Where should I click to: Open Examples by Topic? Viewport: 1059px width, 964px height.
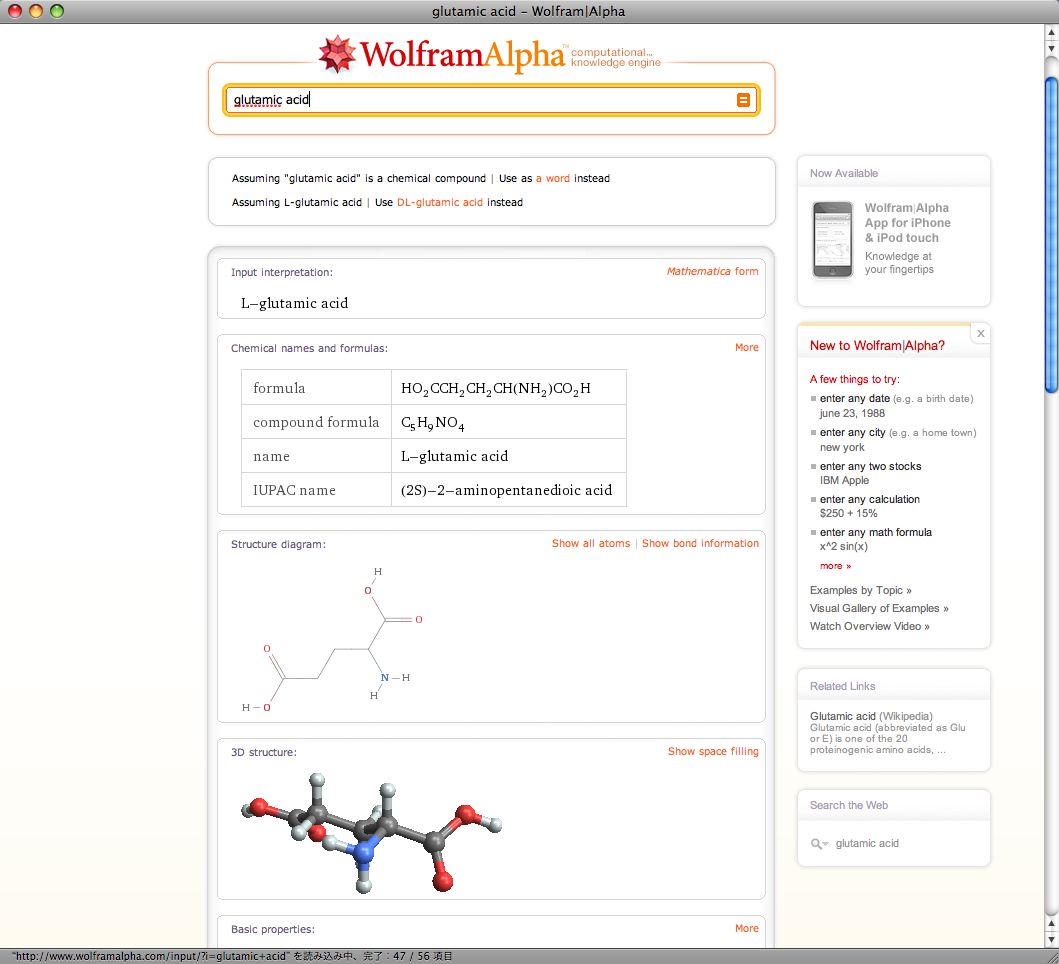click(x=860, y=590)
